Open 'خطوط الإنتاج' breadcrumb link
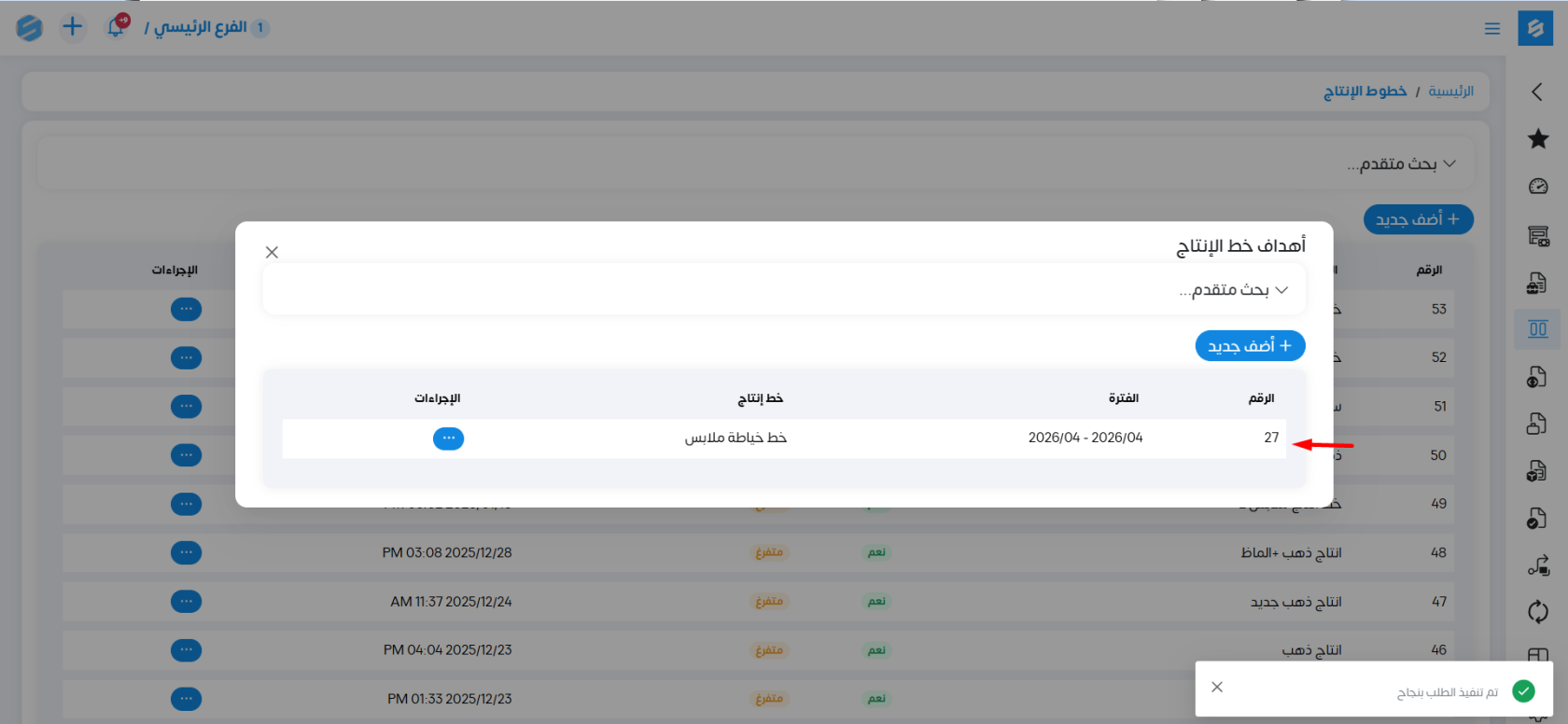The width and height of the screenshot is (1568, 724). (1365, 91)
